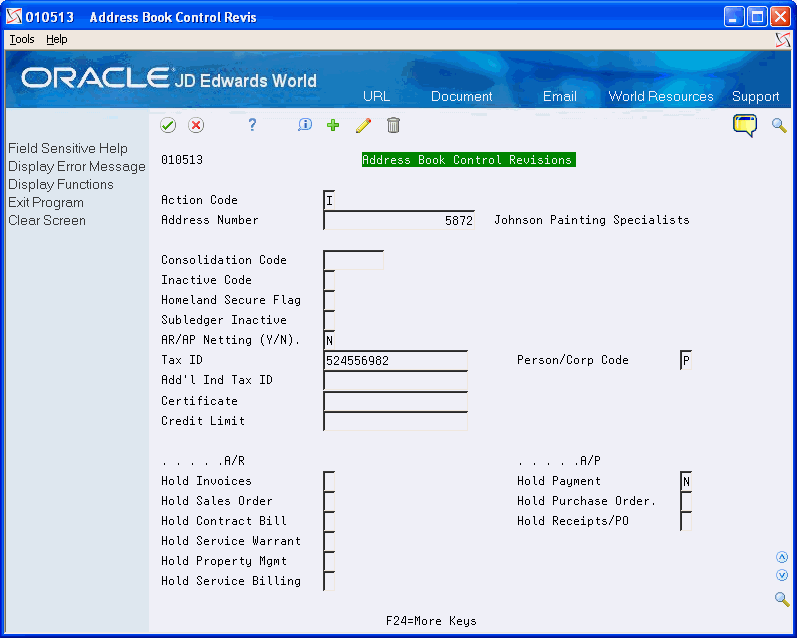Viewport: 797px width, 638px height.
Task: Focus the Hold Sales Order field
Action: [x=329, y=501]
